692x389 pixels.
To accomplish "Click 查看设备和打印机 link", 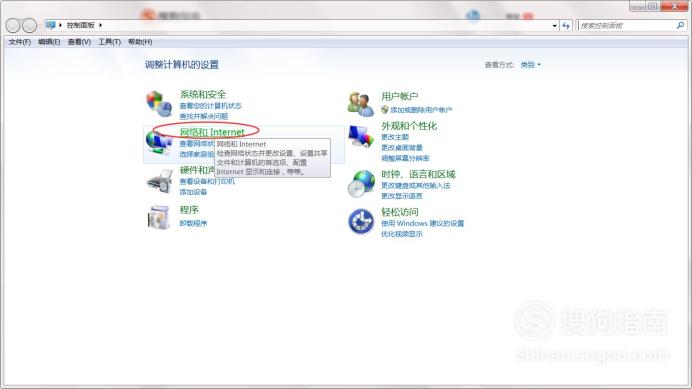I will tap(207, 181).
